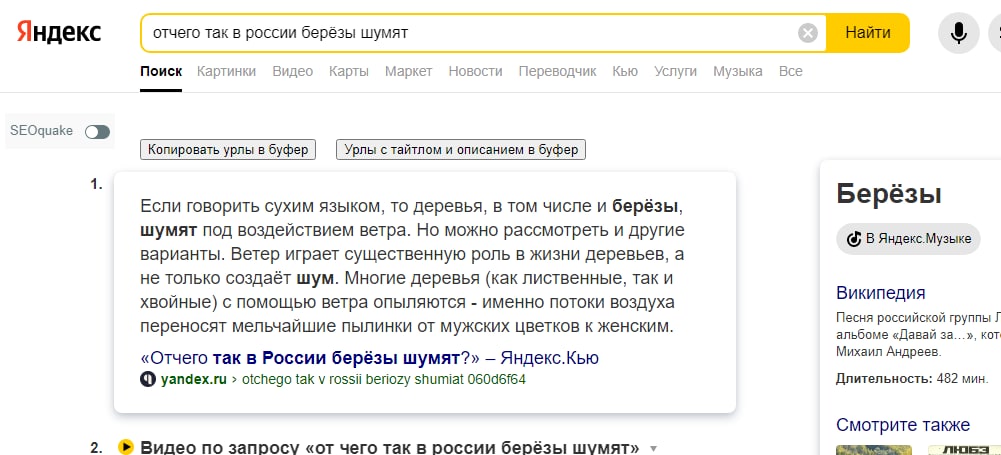Screen dimensions: 1001x455
Task: Click the yellow video play icon in result 2
Action: point(126,447)
